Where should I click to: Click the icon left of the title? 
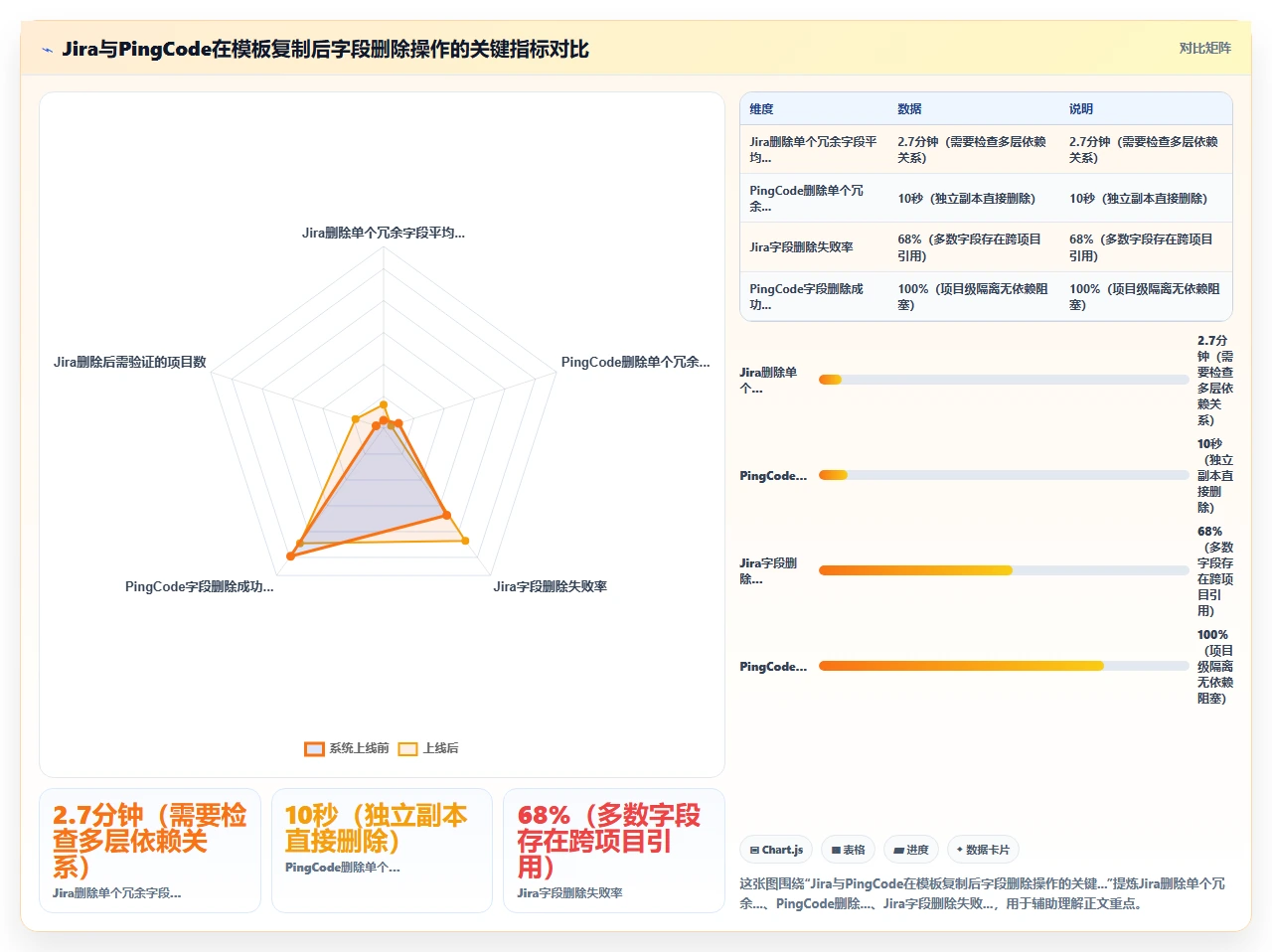(47, 50)
